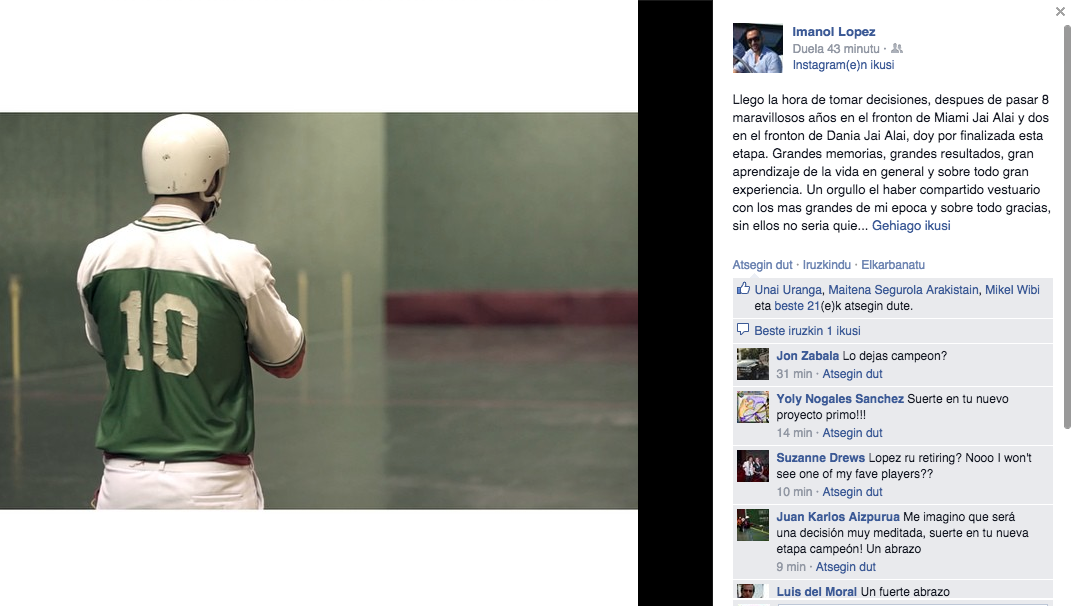Close the photo viewer with the X

coord(1060,12)
